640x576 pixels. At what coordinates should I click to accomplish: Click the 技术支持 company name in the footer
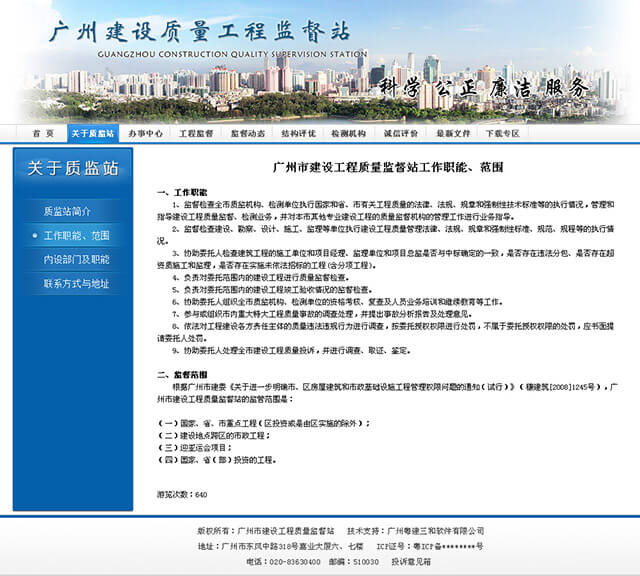pos(416,531)
